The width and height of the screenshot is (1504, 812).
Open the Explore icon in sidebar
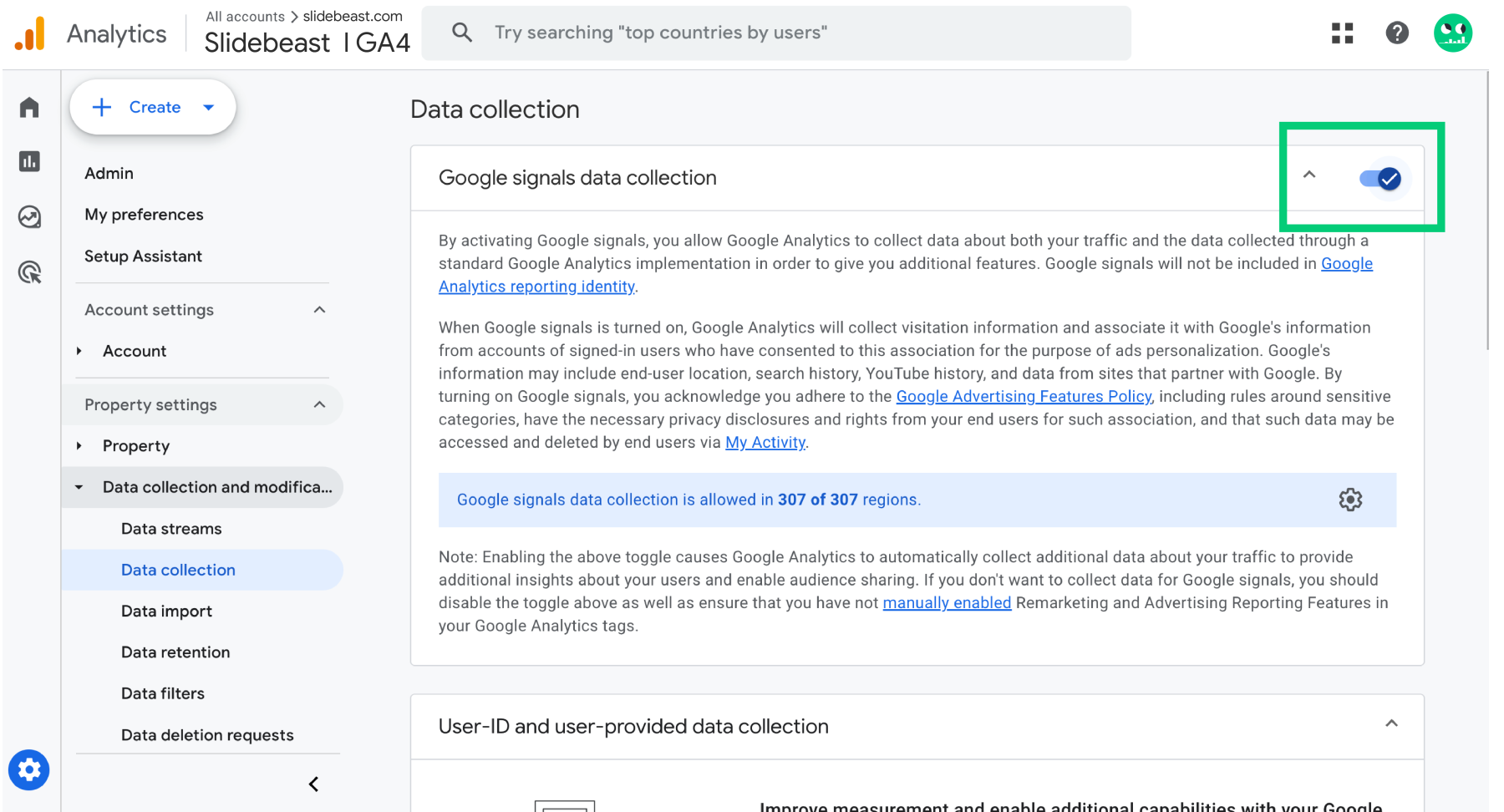point(29,217)
